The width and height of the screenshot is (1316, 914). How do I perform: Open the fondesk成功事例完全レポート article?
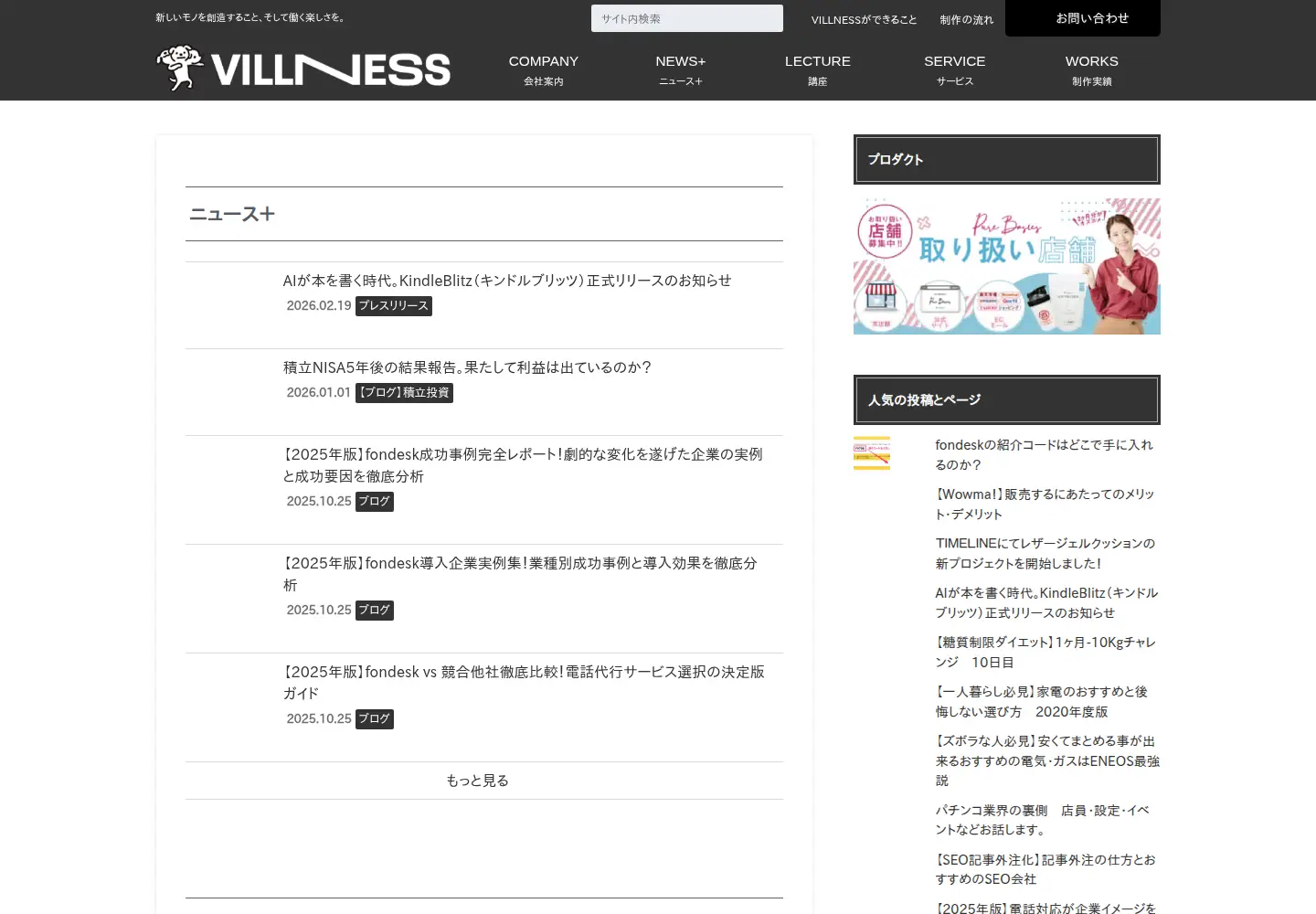[523, 465]
